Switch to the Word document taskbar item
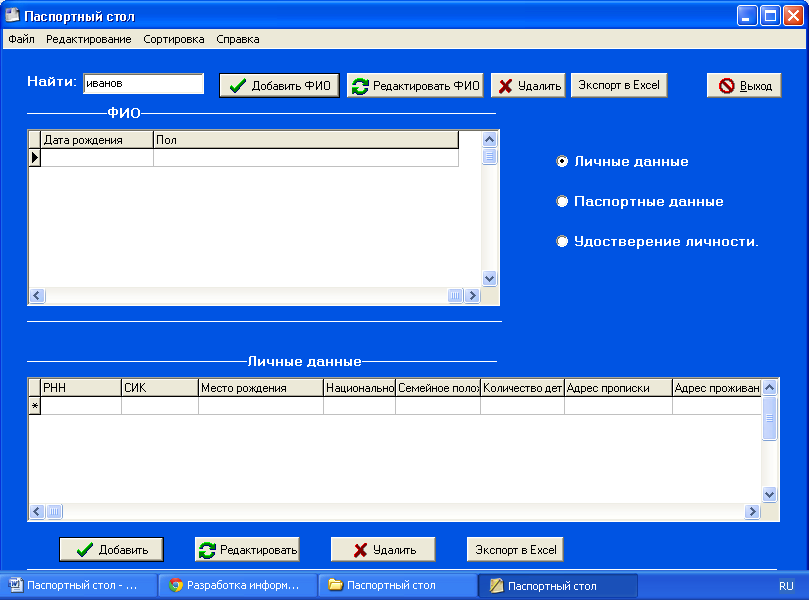The width and height of the screenshot is (809, 600). click(79, 586)
